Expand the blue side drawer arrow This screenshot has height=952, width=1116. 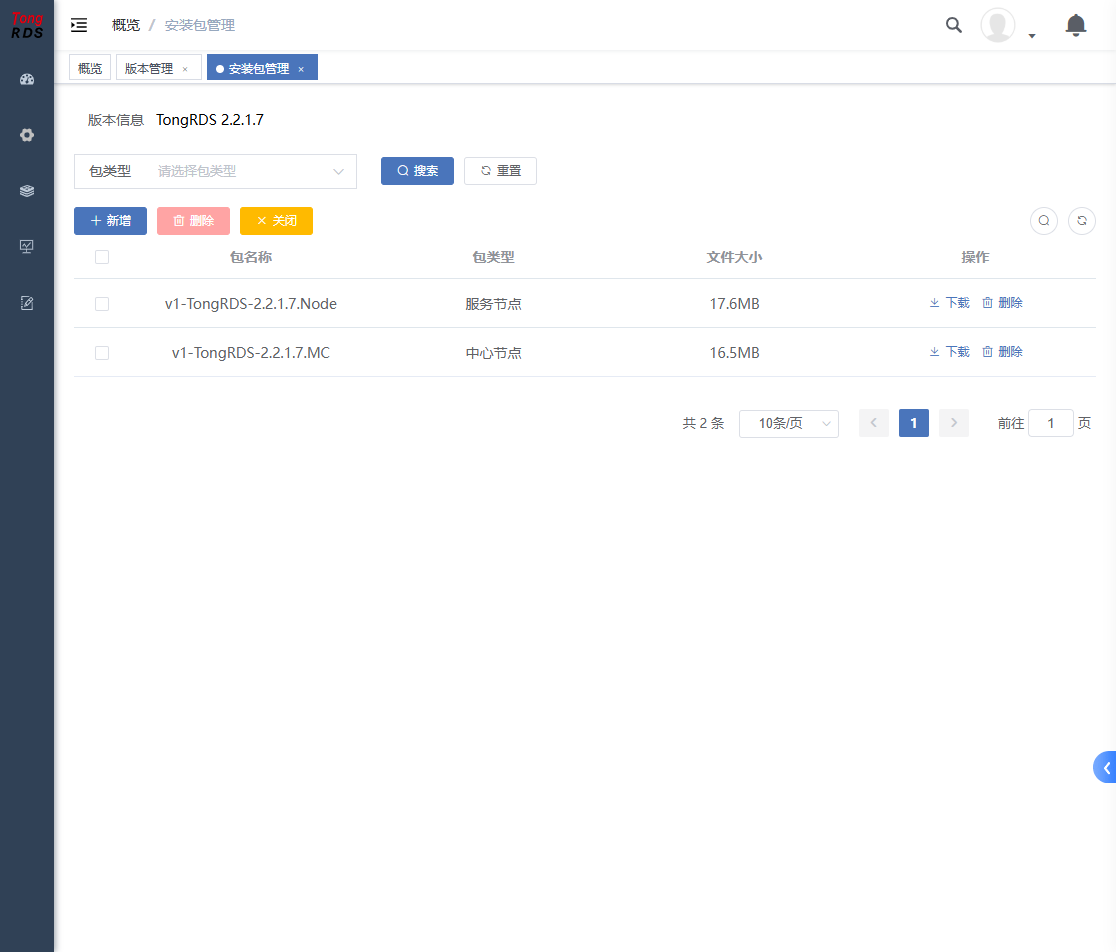click(x=1105, y=767)
